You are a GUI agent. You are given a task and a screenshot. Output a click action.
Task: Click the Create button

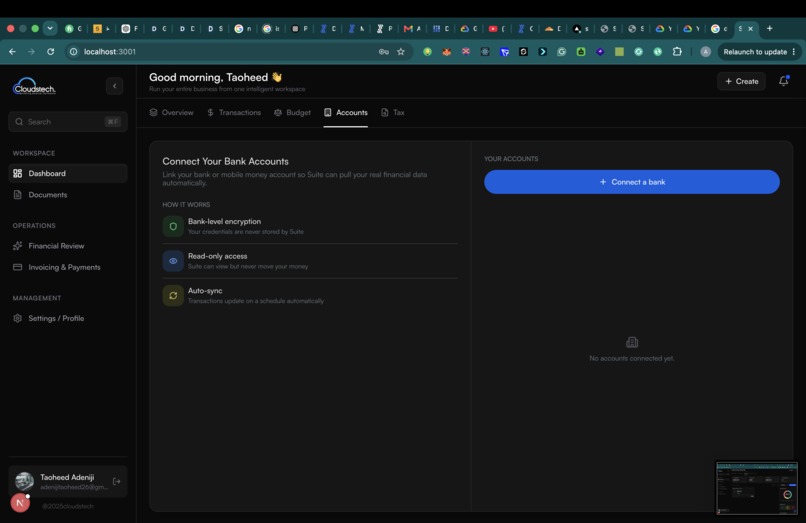coord(741,81)
